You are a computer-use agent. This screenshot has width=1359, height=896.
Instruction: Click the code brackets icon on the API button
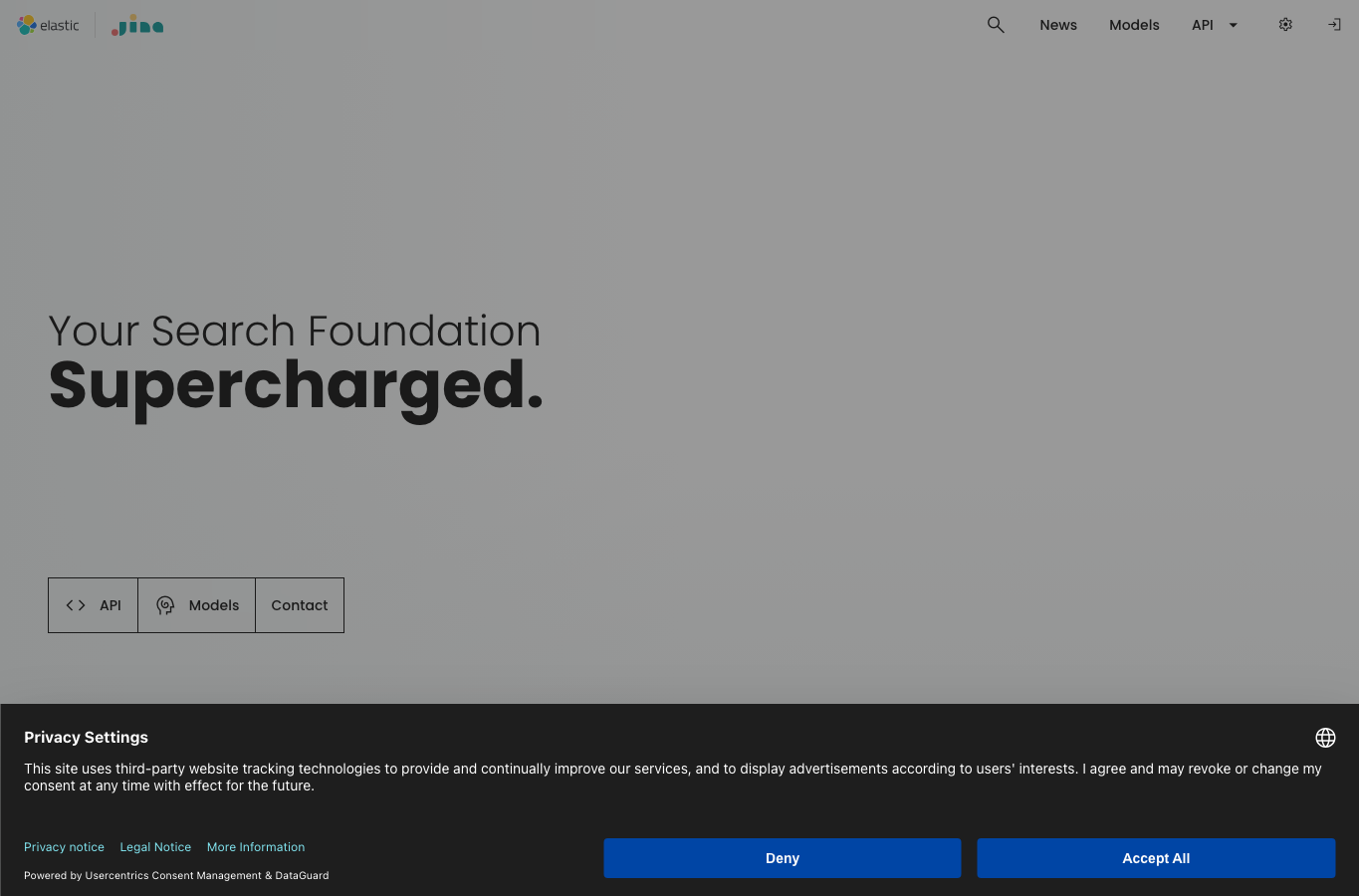[x=76, y=605]
